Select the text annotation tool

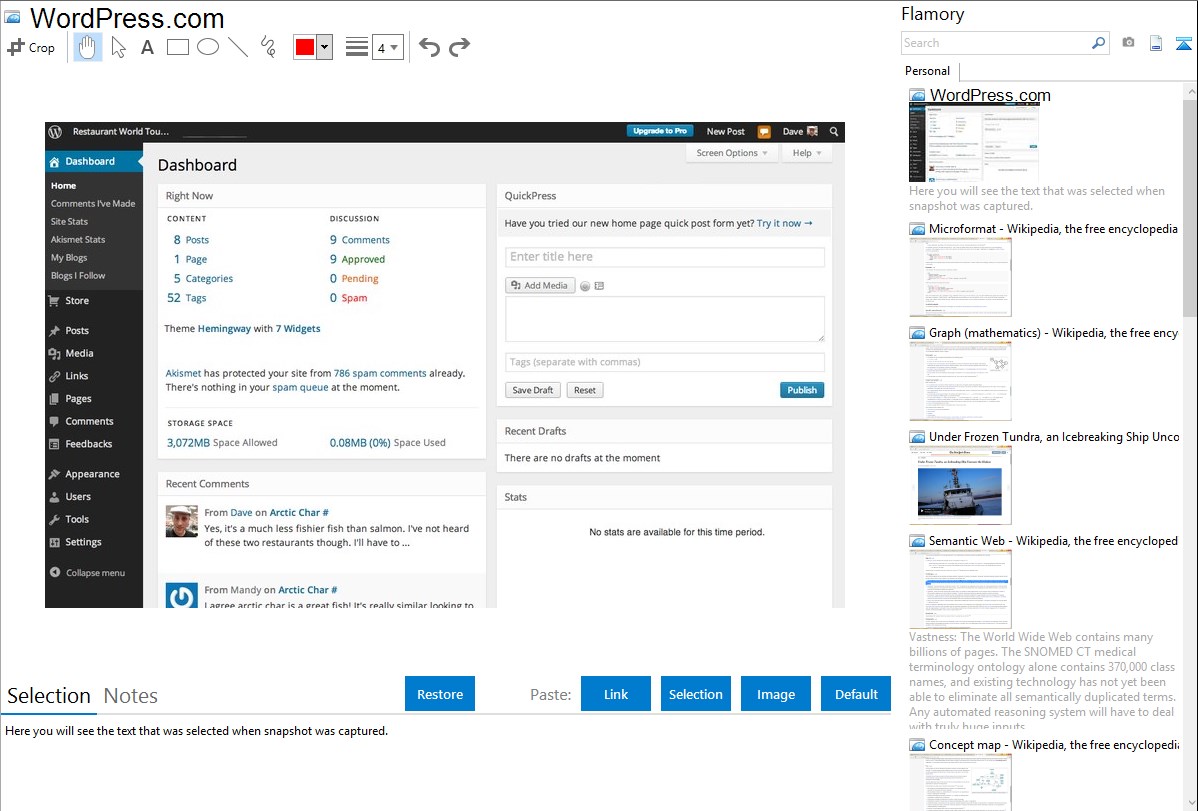coord(147,47)
